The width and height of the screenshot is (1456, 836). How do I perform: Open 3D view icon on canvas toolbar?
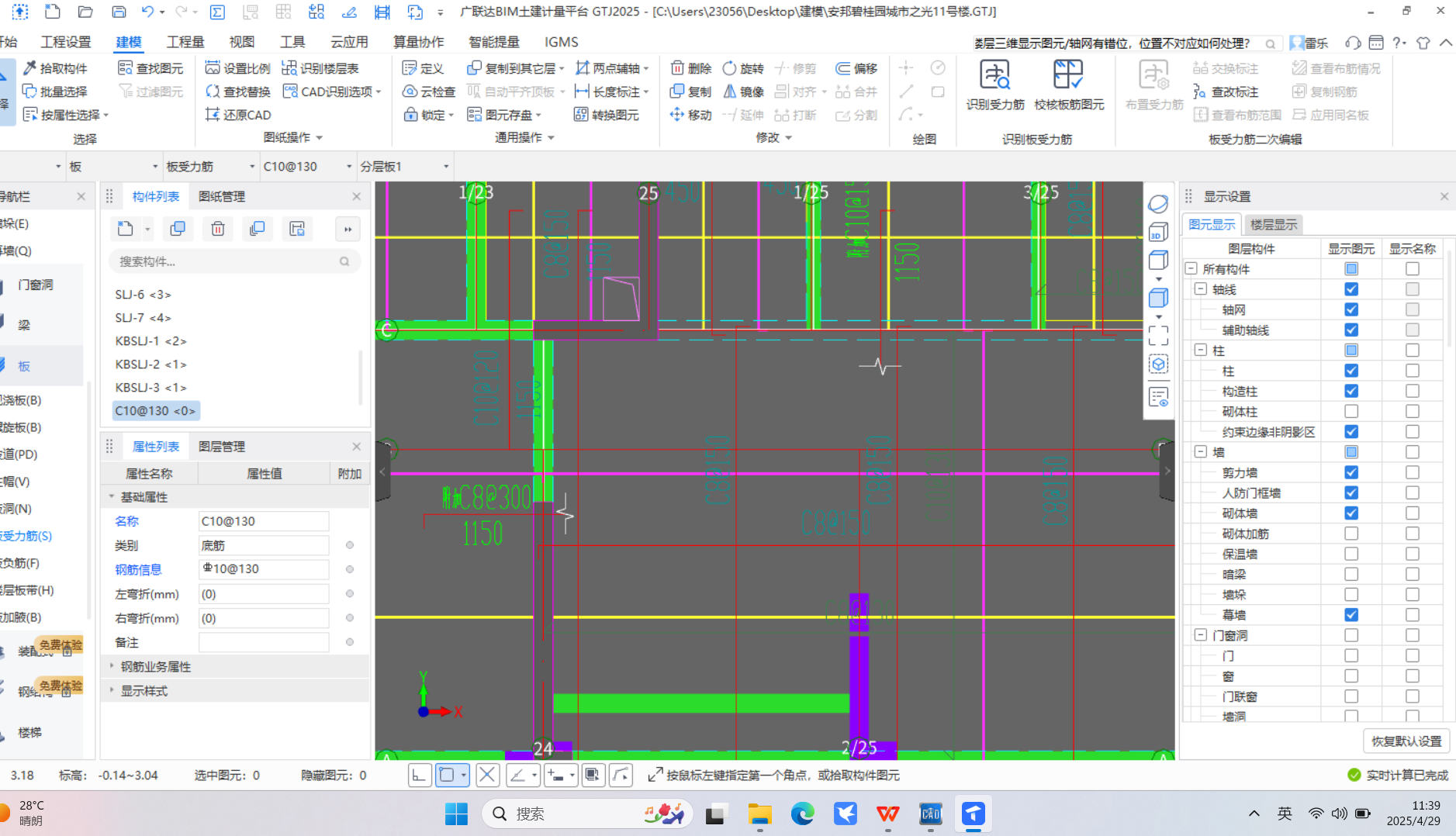coord(1158,232)
